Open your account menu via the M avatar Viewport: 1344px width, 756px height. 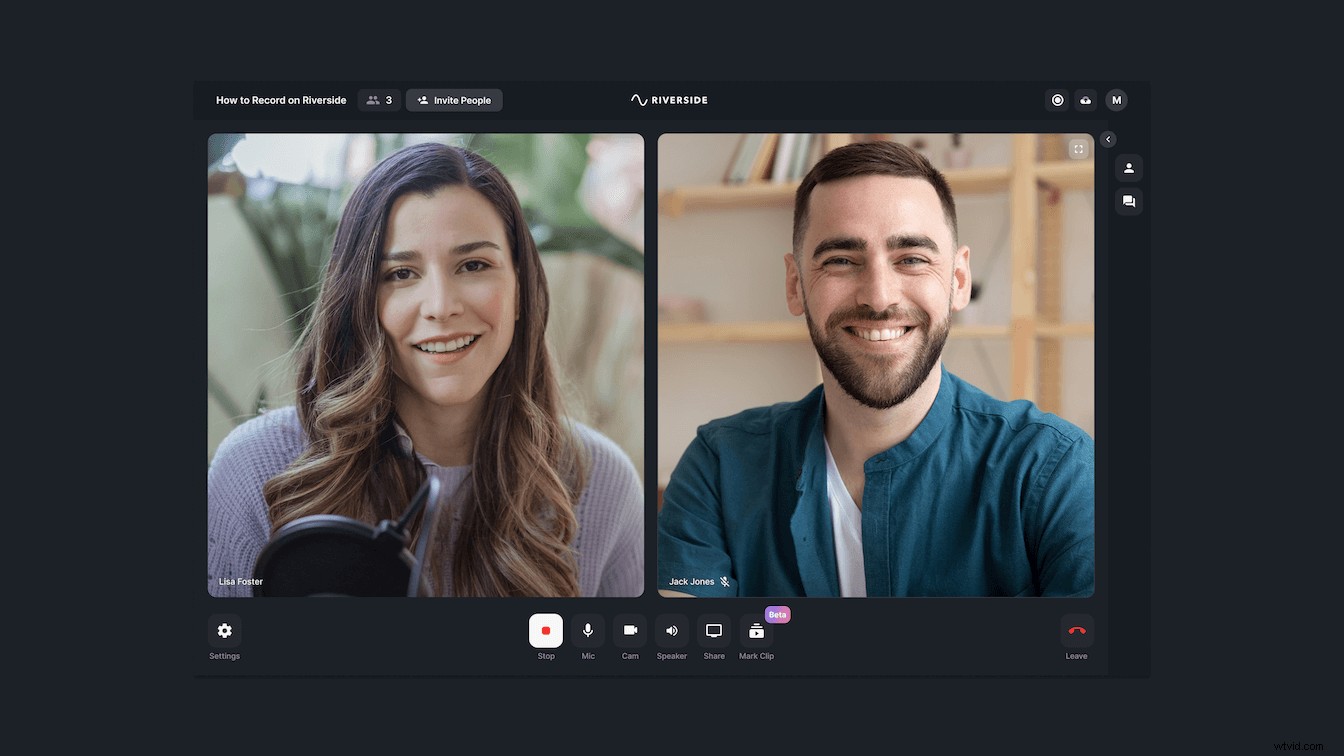pos(1116,100)
